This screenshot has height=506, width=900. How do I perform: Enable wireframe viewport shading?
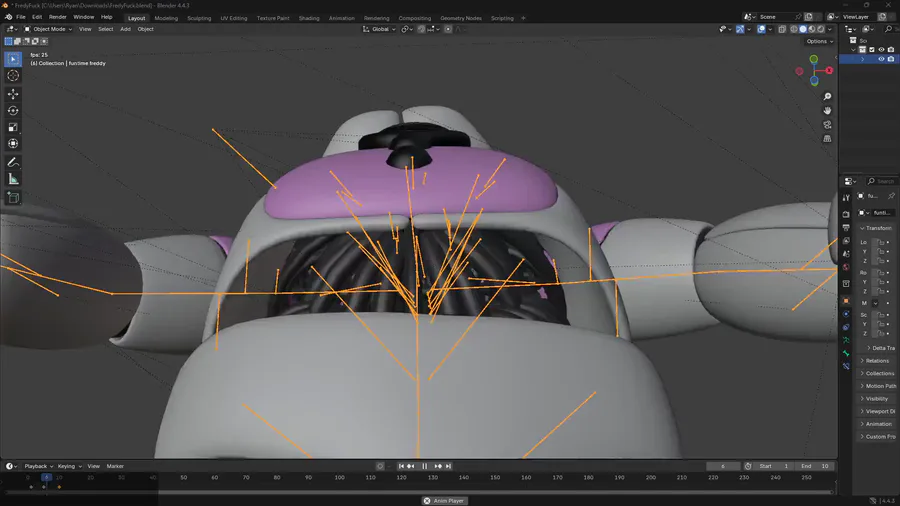[794, 29]
